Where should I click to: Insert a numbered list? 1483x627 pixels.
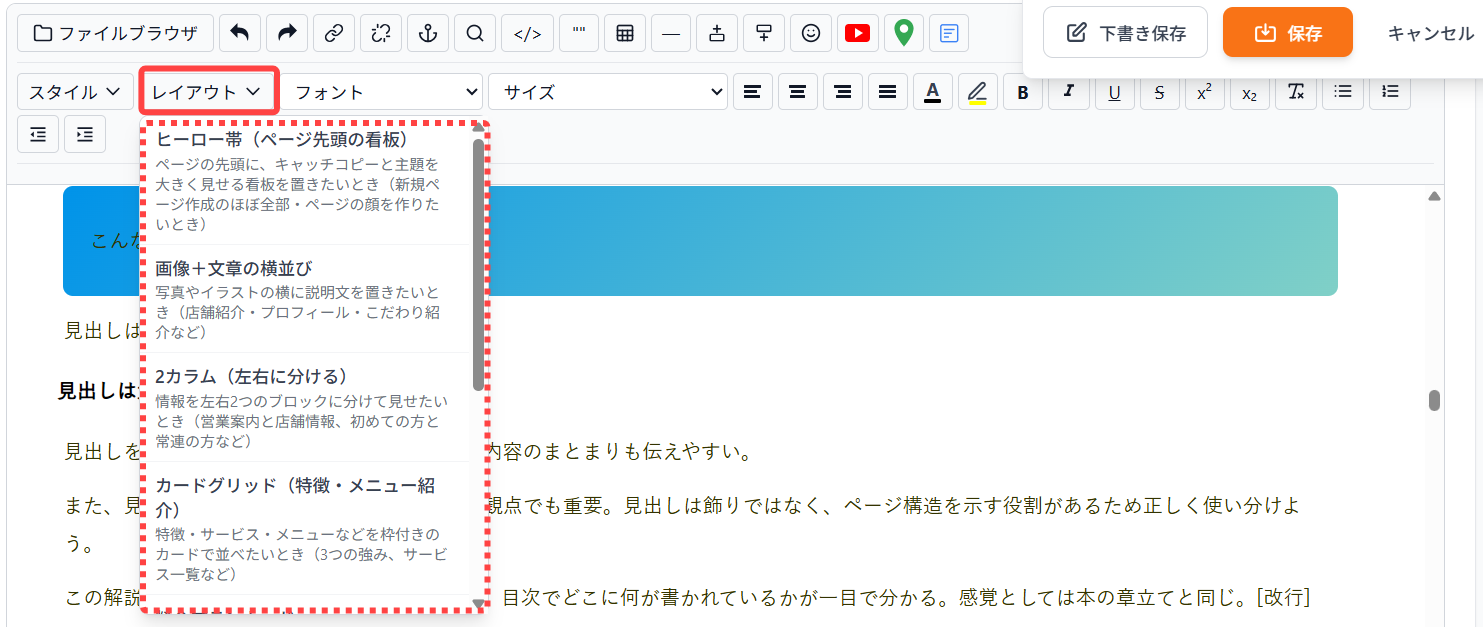click(x=1389, y=92)
